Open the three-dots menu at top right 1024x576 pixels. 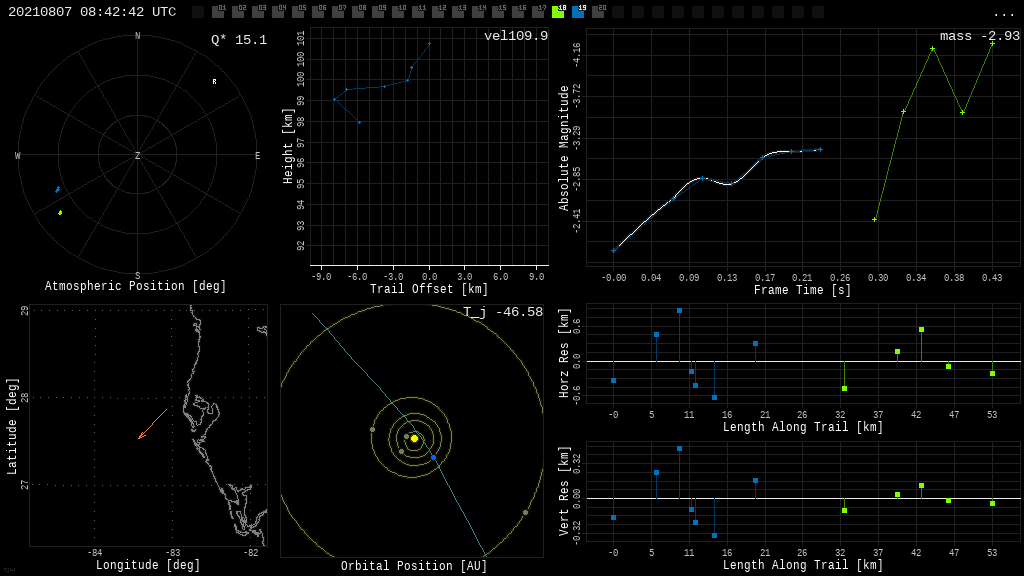tap(1003, 14)
